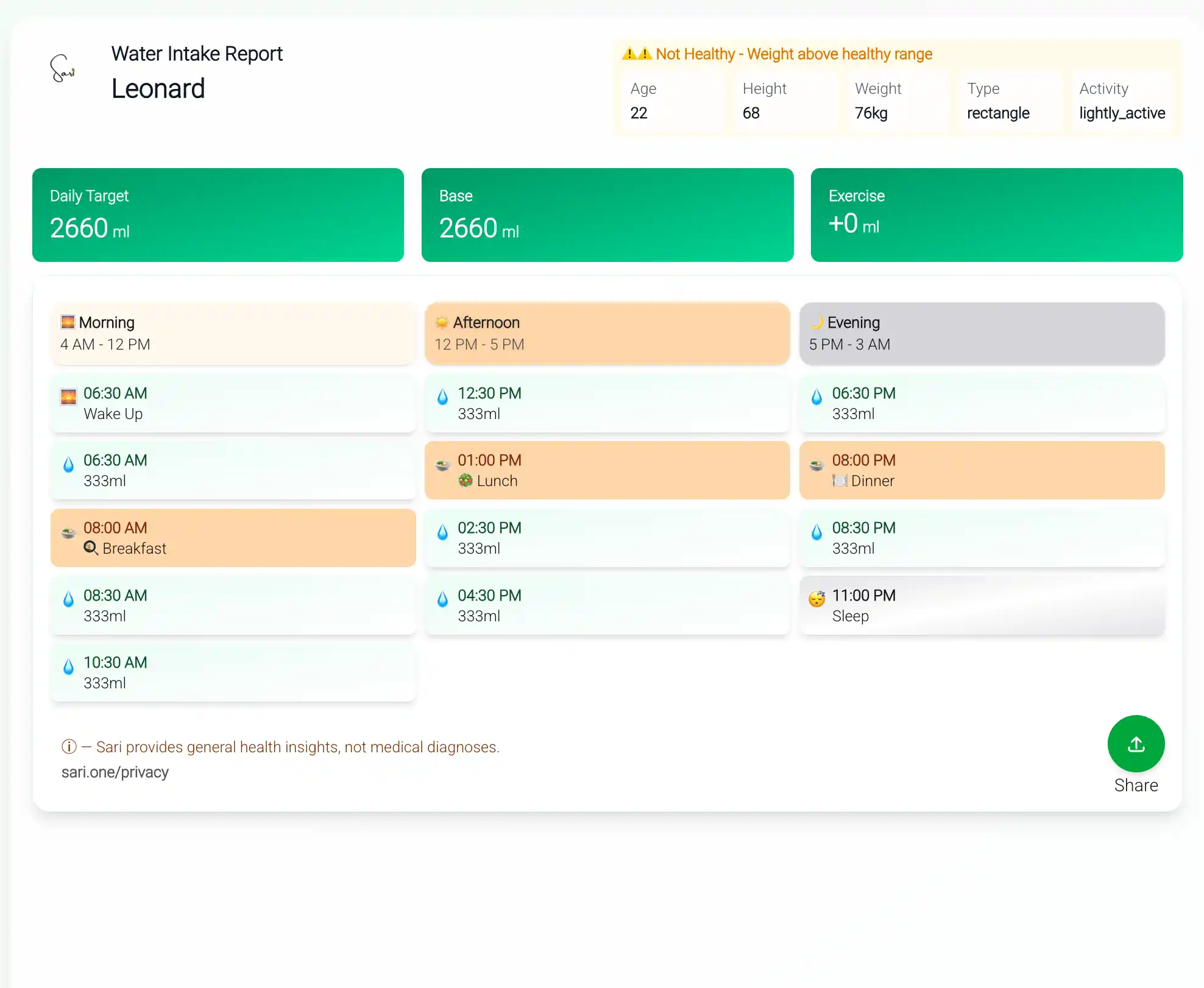Click the info icon near the disclaimer
1204x988 pixels.
click(x=69, y=747)
